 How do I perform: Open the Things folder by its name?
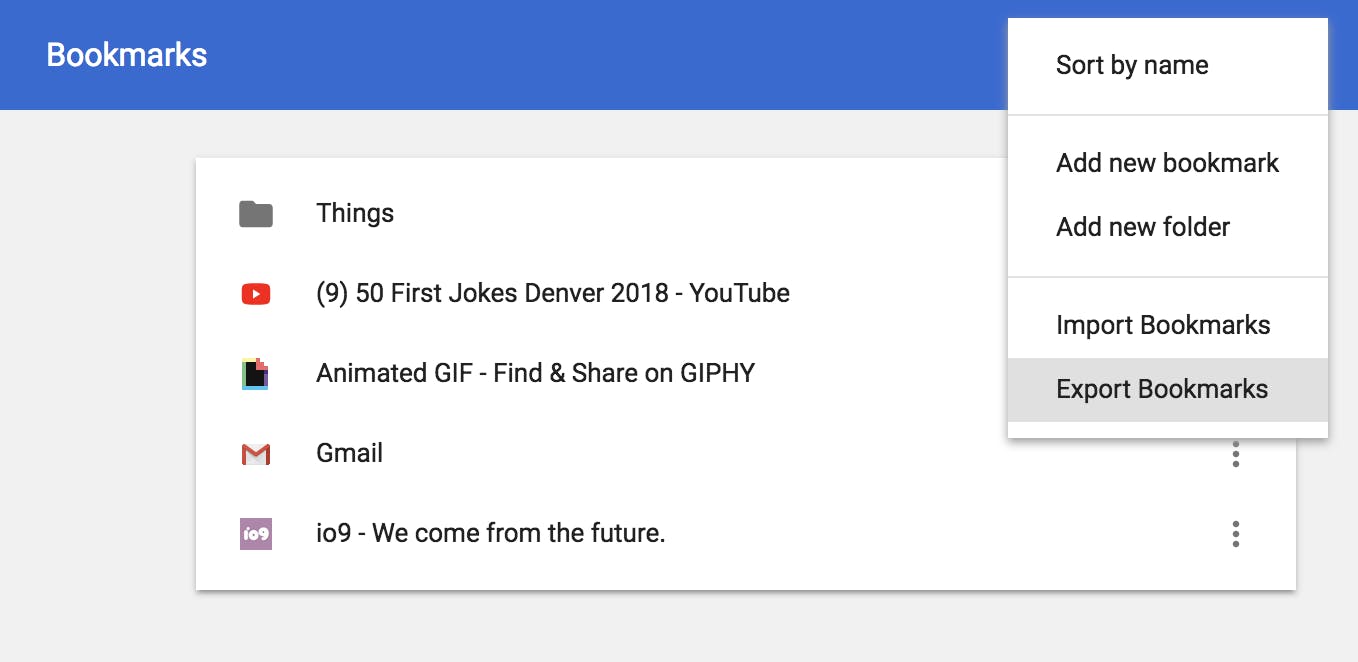(x=355, y=213)
